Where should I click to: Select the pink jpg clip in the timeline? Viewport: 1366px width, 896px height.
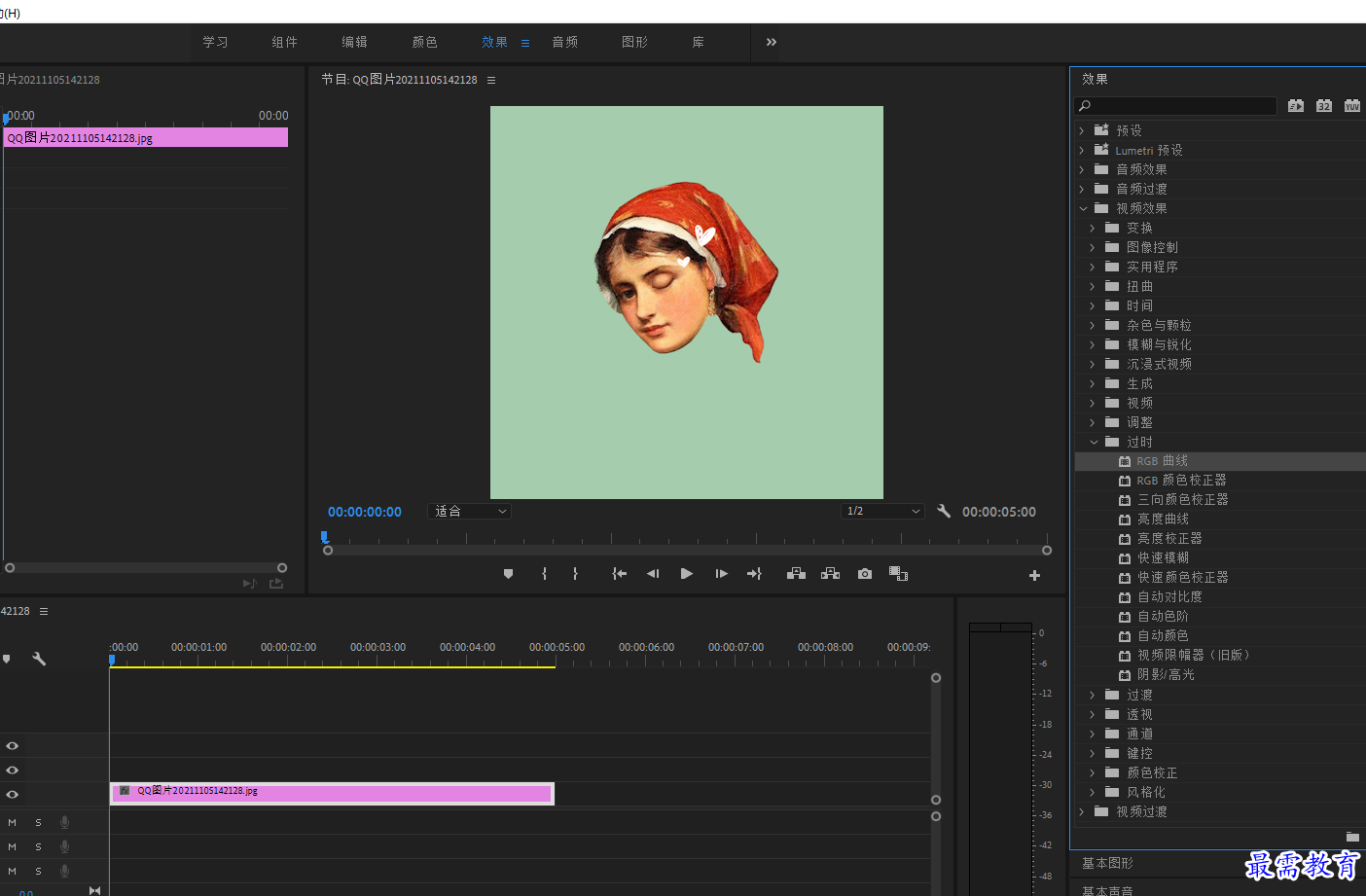[332, 793]
